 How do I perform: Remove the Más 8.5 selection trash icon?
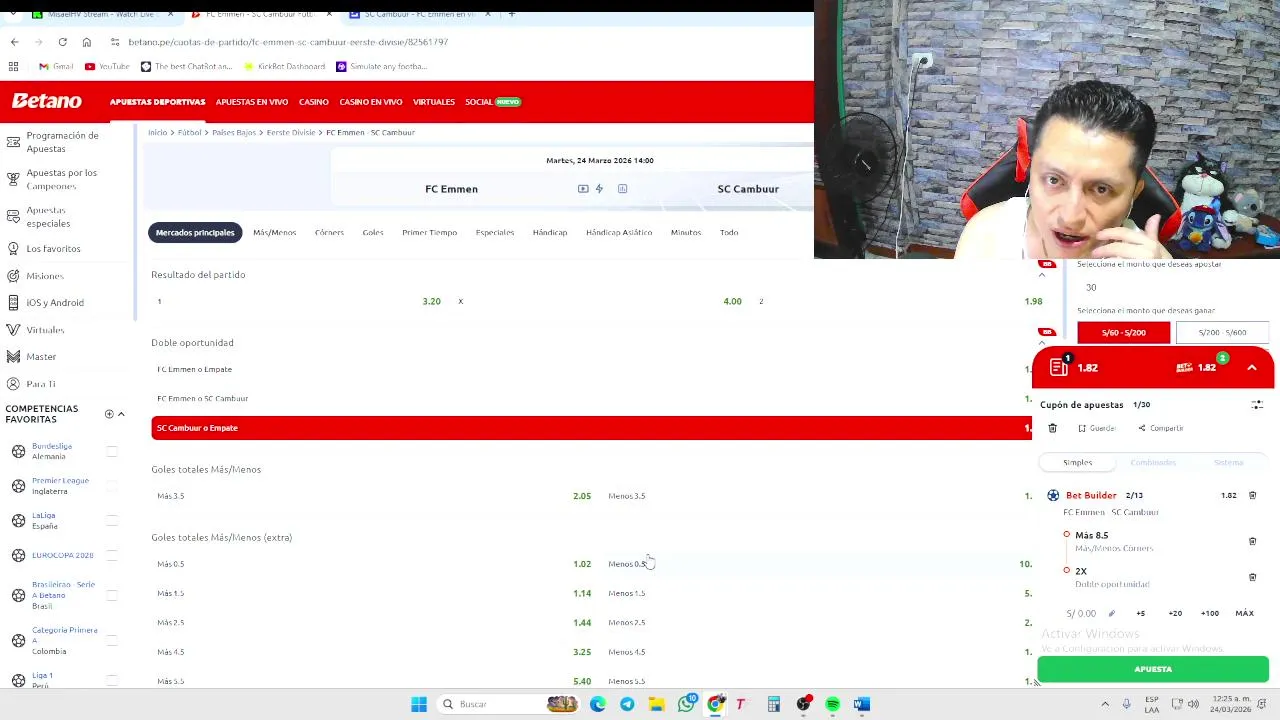pos(1252,541)
